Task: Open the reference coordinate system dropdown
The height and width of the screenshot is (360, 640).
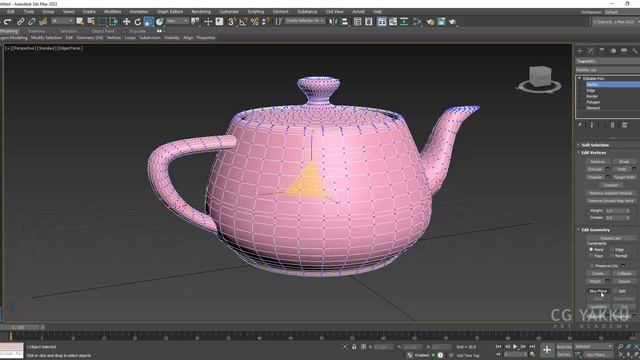Action: [178, 21]
